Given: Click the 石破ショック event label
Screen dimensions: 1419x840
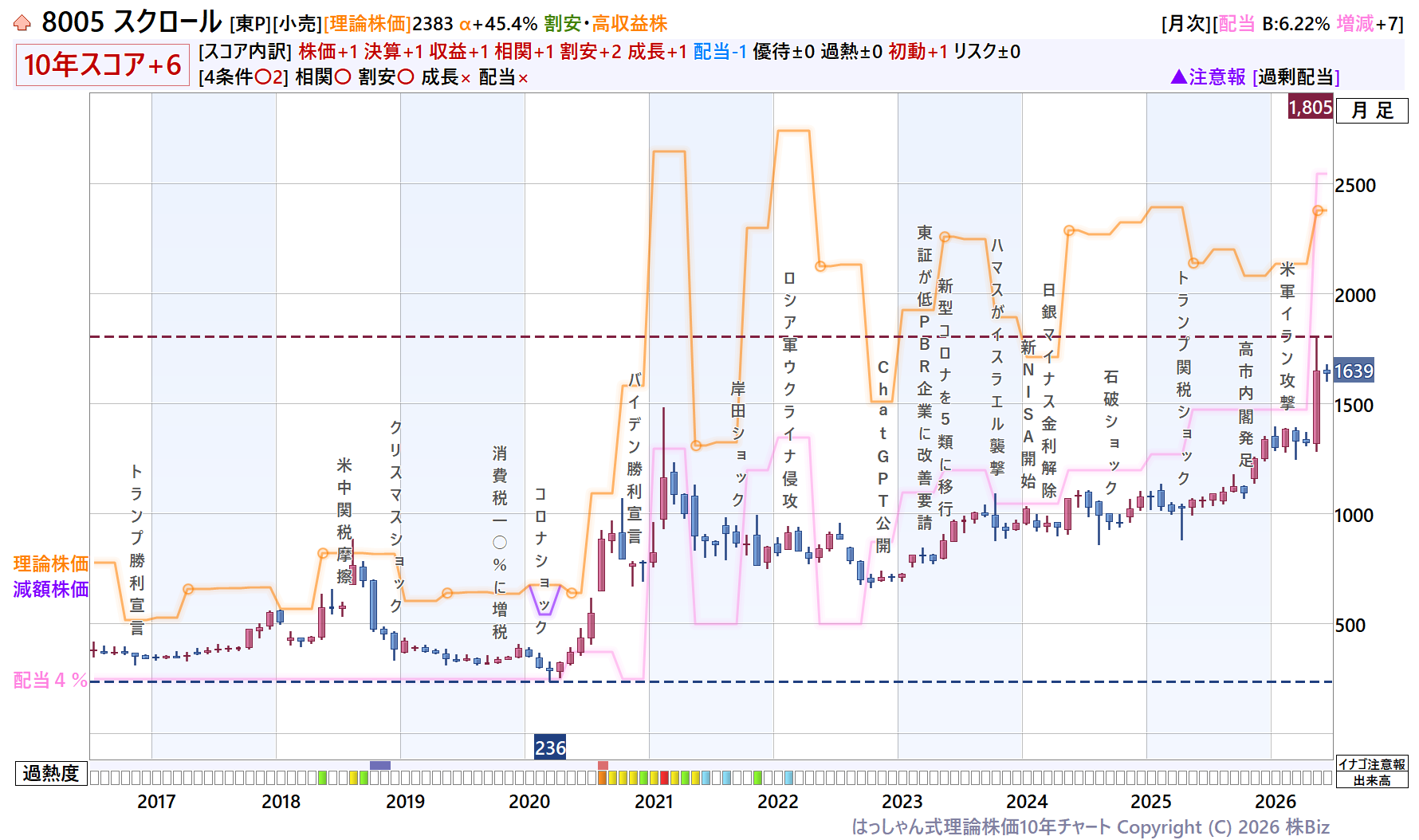Looking at the screenshot, I should [x=1111, y=433].
